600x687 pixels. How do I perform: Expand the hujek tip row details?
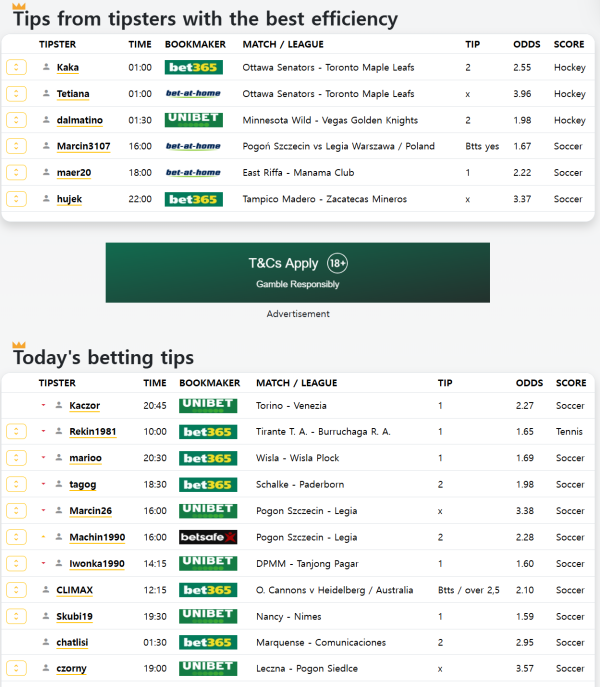(16, 199)
